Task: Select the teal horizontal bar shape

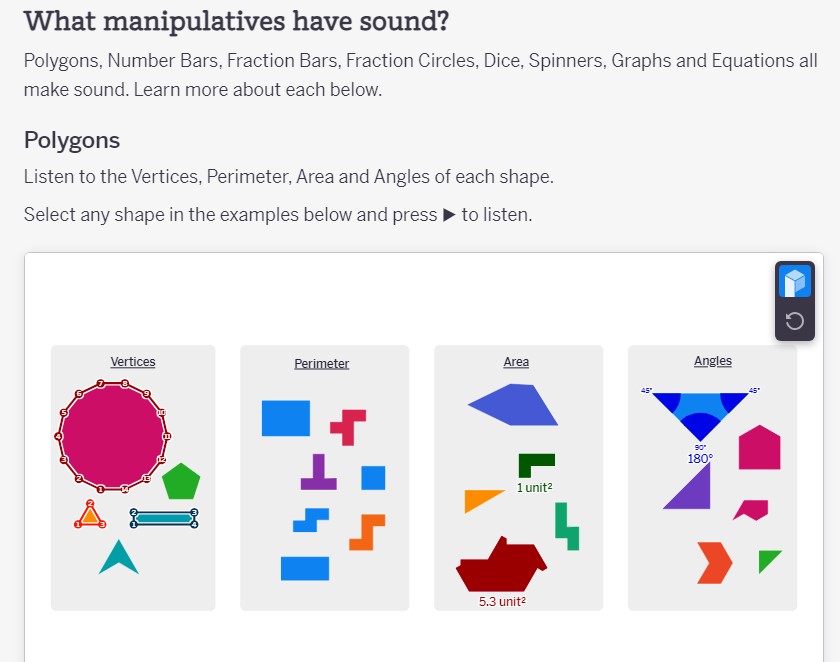Action: pyautogui.click(x=165, y=519)
